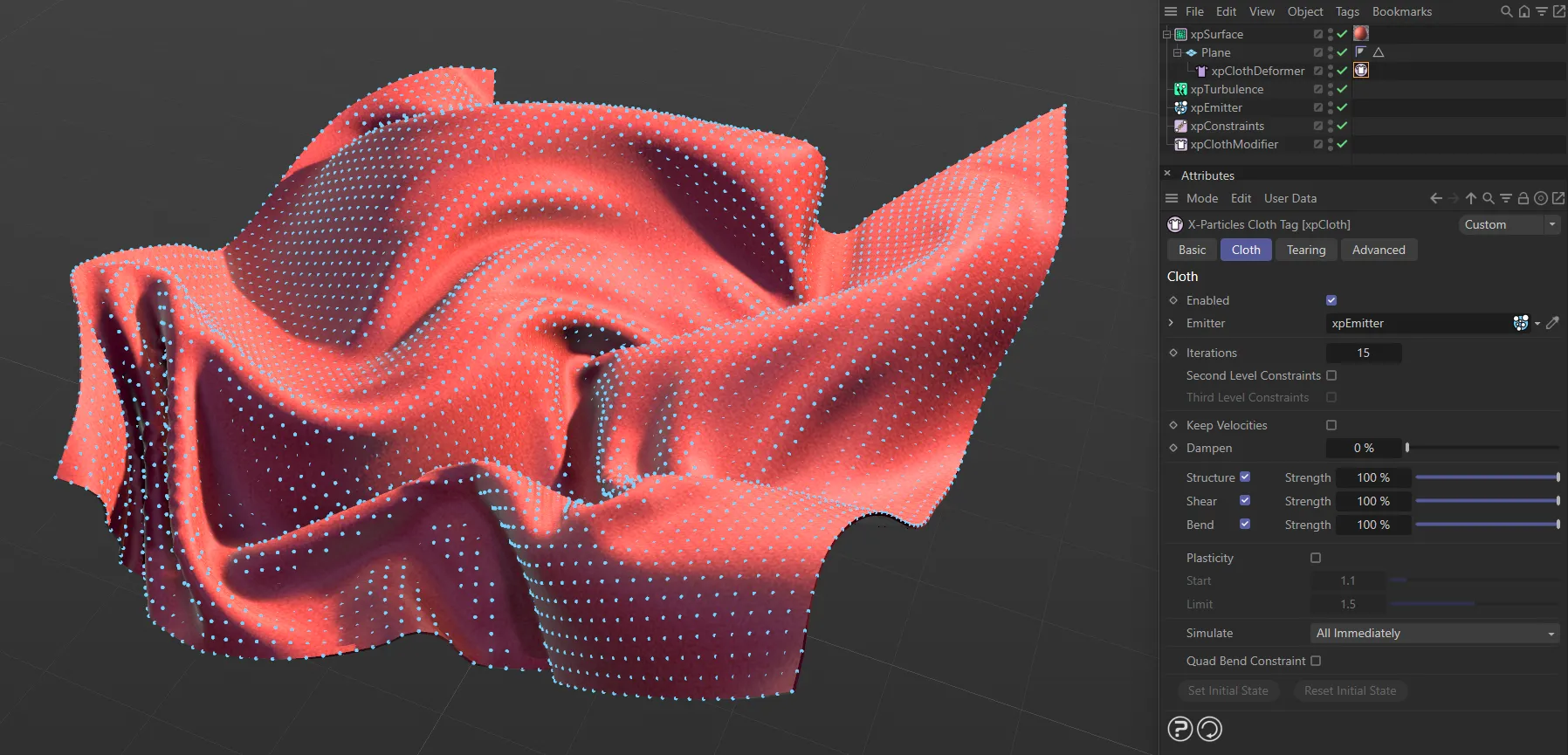
Task: Click the Bend Strength value field
Action: point(1373,525)
